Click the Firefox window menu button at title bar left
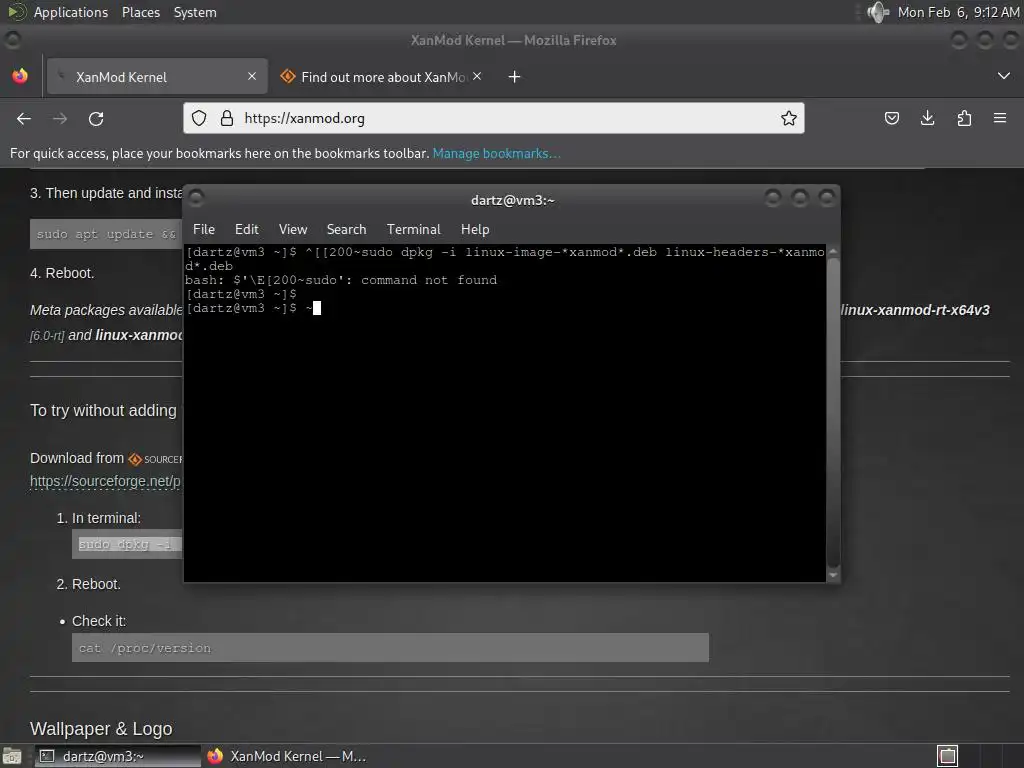 (x=12, y=40)
